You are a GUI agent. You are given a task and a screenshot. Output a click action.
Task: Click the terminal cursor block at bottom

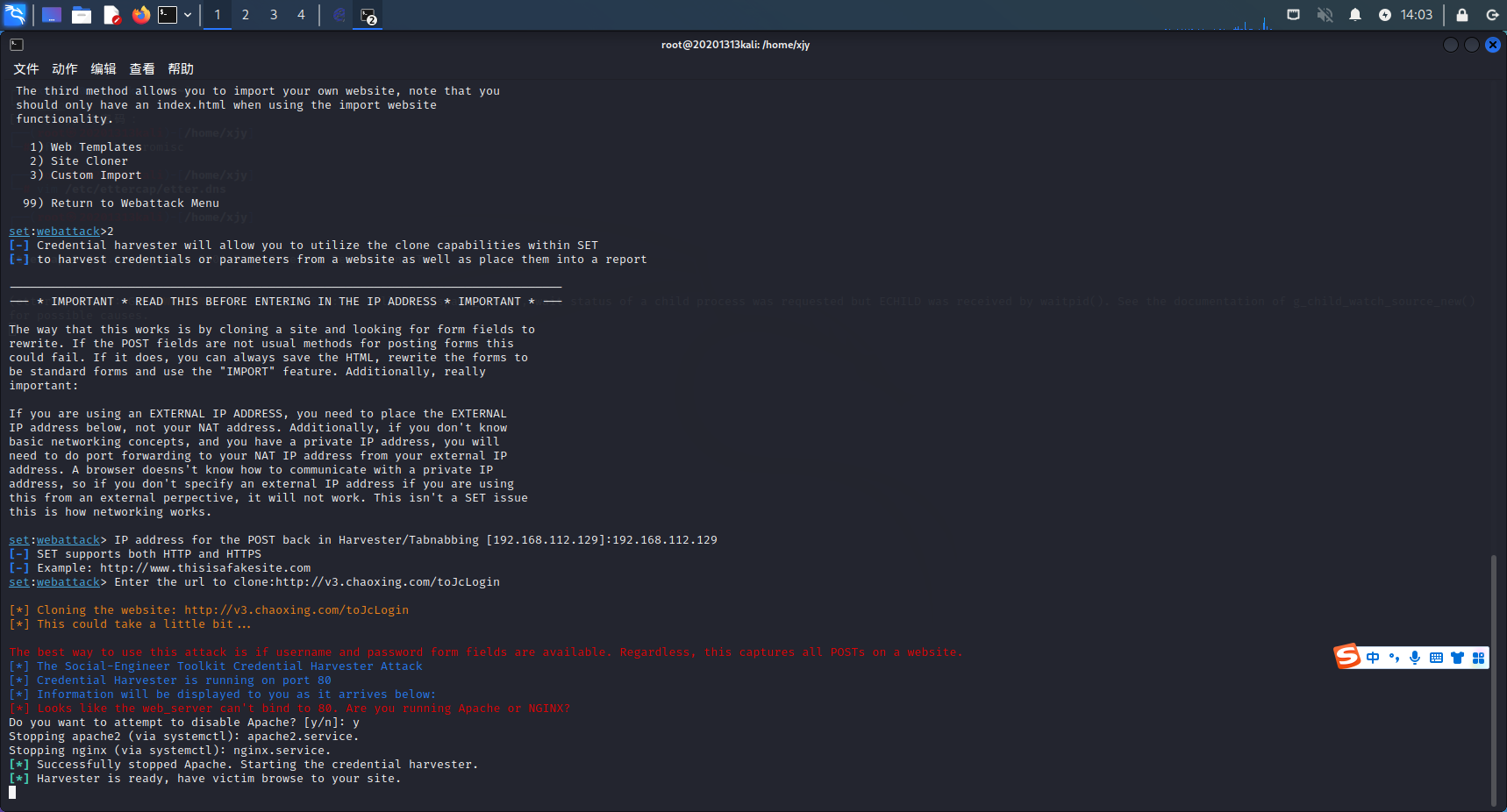pyautogui.click(x=12, y=793)
